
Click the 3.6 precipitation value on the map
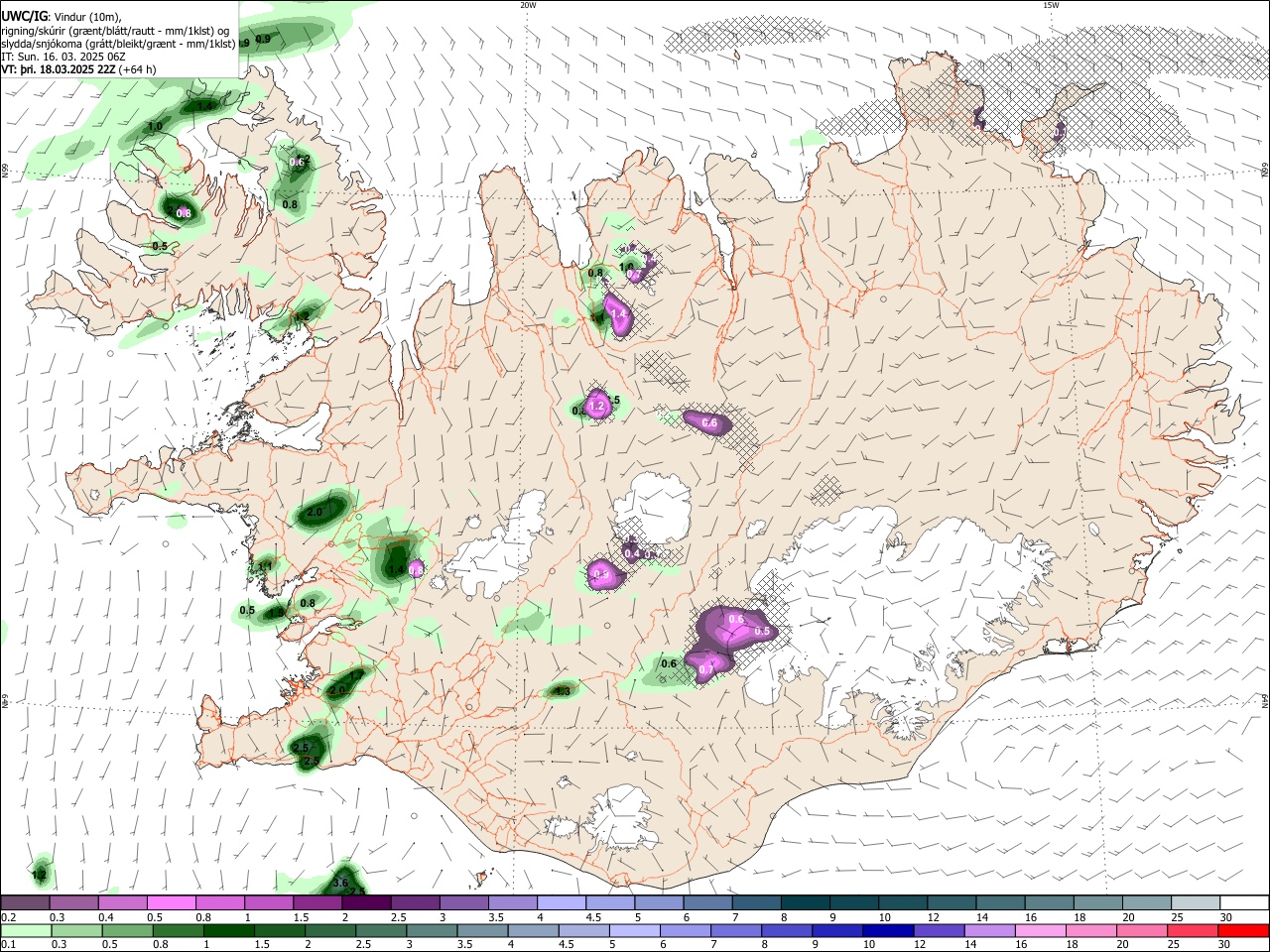(x=340, y=882)
